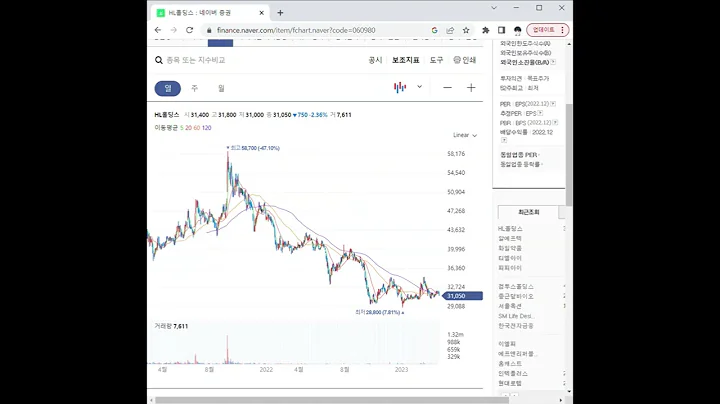Toggle the 5-day moving average
Screen dimensions: 720x404
click(181, 128)
